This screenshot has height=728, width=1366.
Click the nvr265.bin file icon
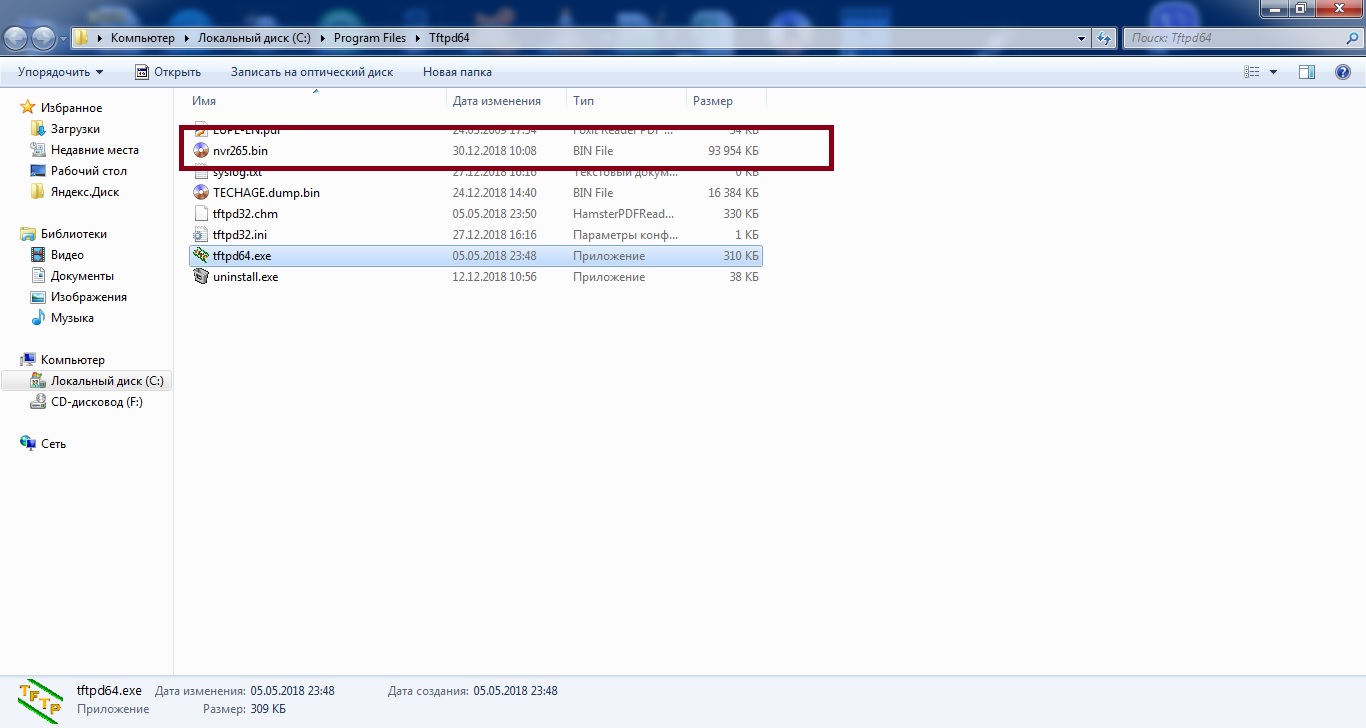pos(201,151)
